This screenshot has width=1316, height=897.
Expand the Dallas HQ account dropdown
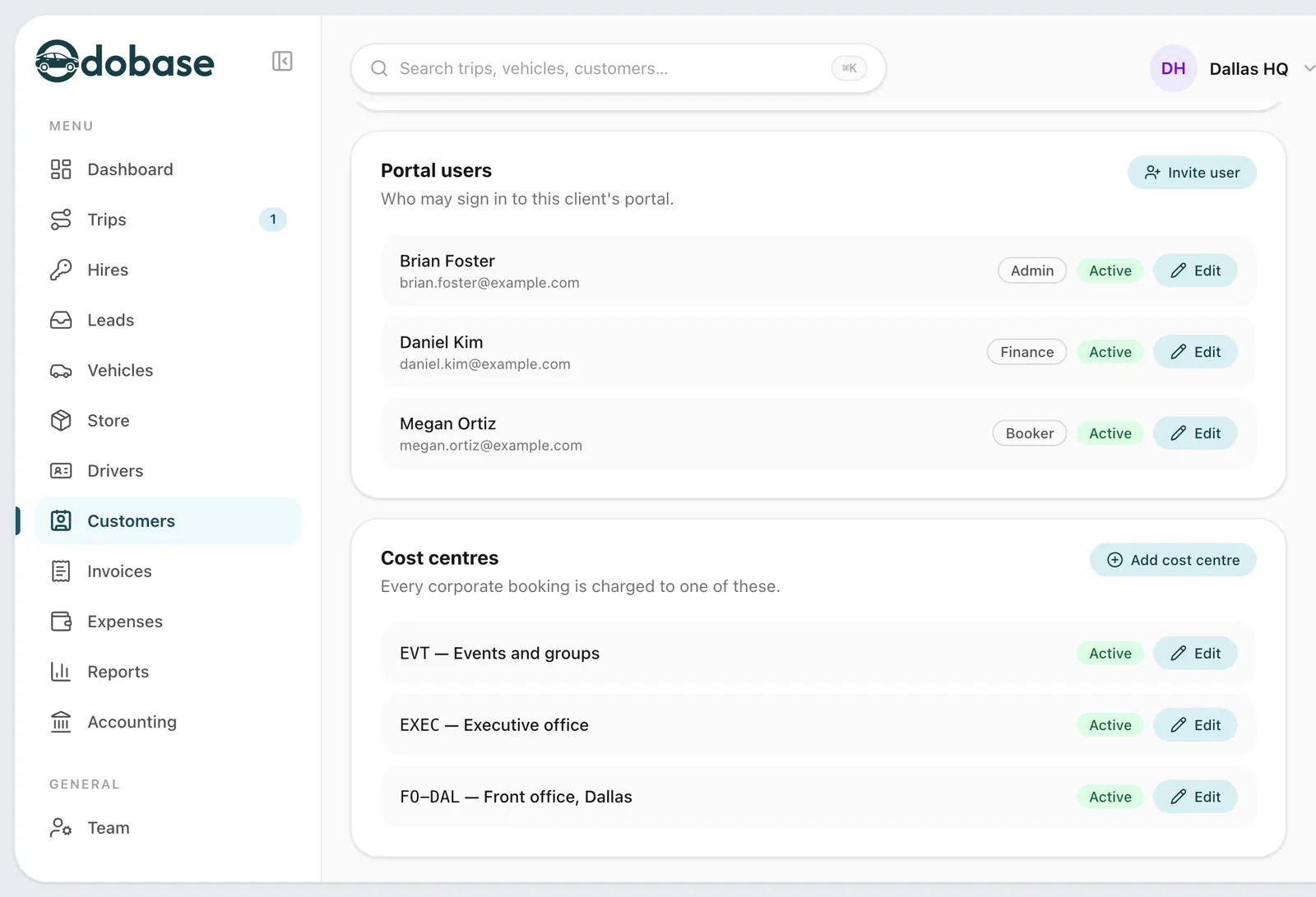(x=1309, y=69)
